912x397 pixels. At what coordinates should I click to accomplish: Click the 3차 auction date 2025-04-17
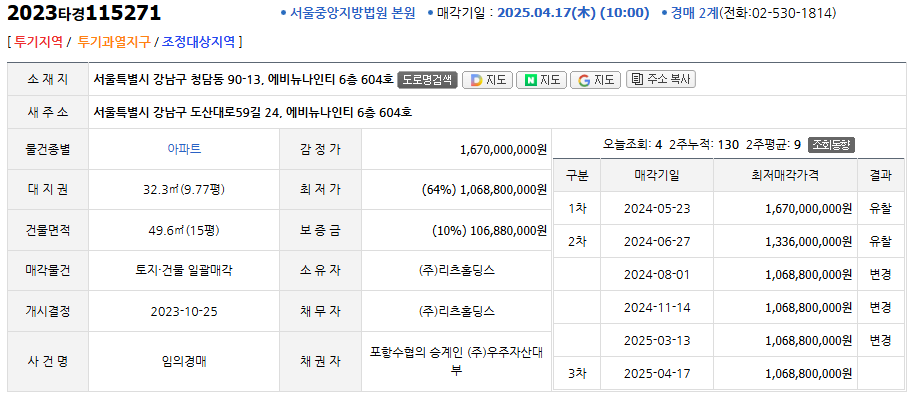pyautogui.click(x=657, y=373)
